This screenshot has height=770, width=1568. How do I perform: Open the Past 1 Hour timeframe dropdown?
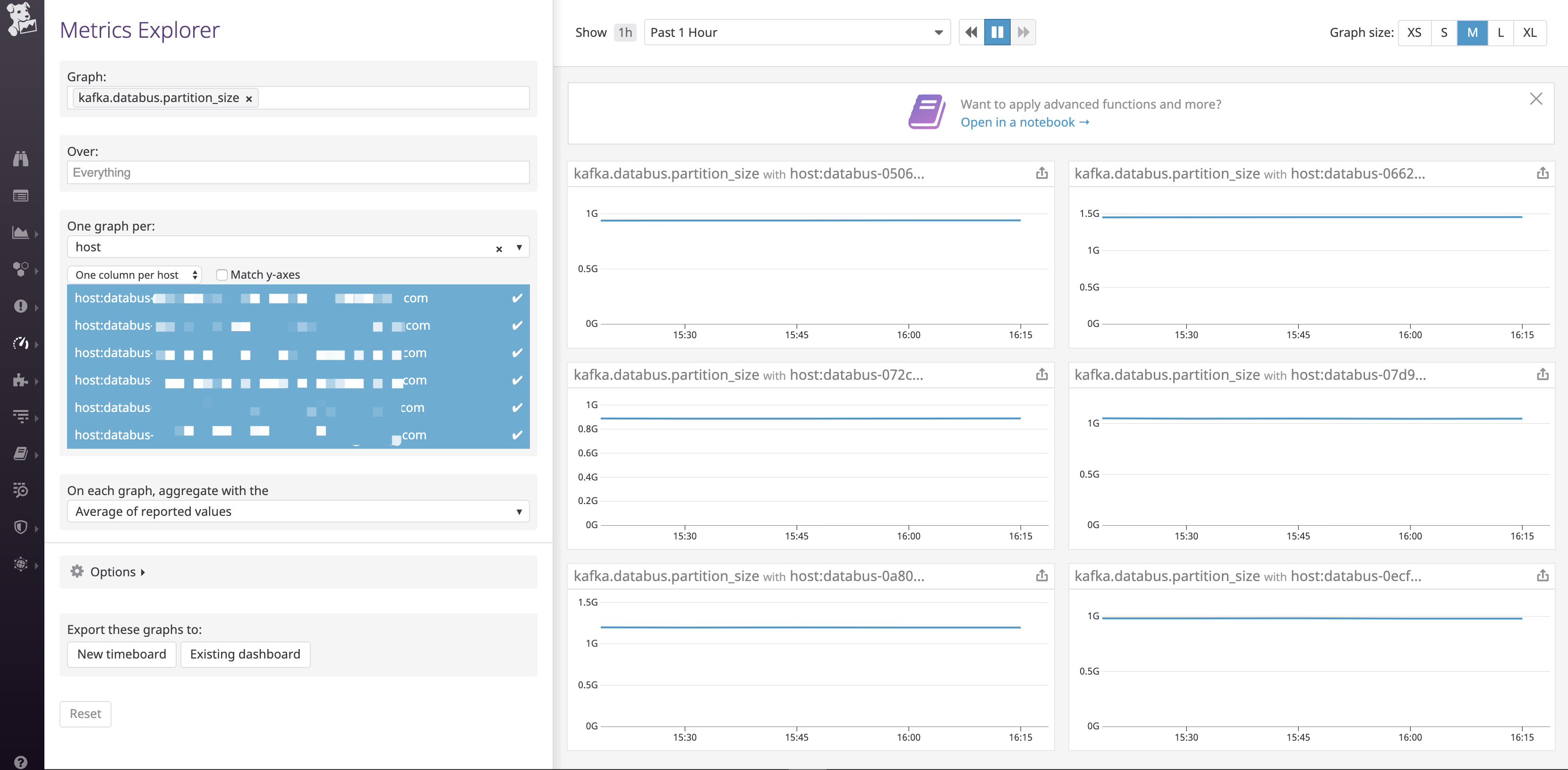point(796,32)
